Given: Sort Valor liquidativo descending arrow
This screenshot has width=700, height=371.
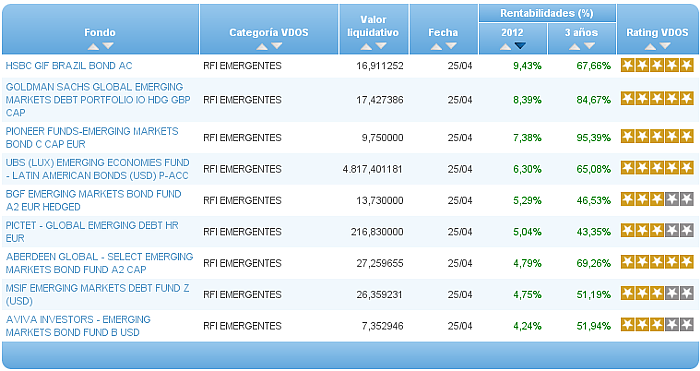Looking at the screenshot, I should 381,46.
